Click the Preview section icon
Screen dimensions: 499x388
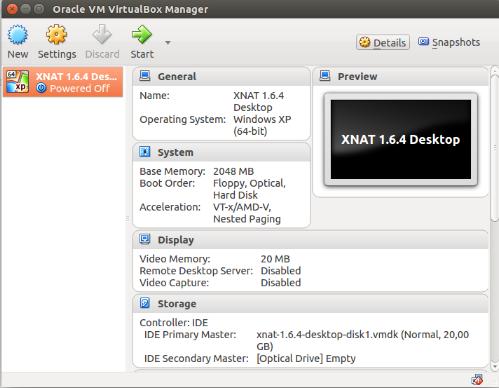325,76
